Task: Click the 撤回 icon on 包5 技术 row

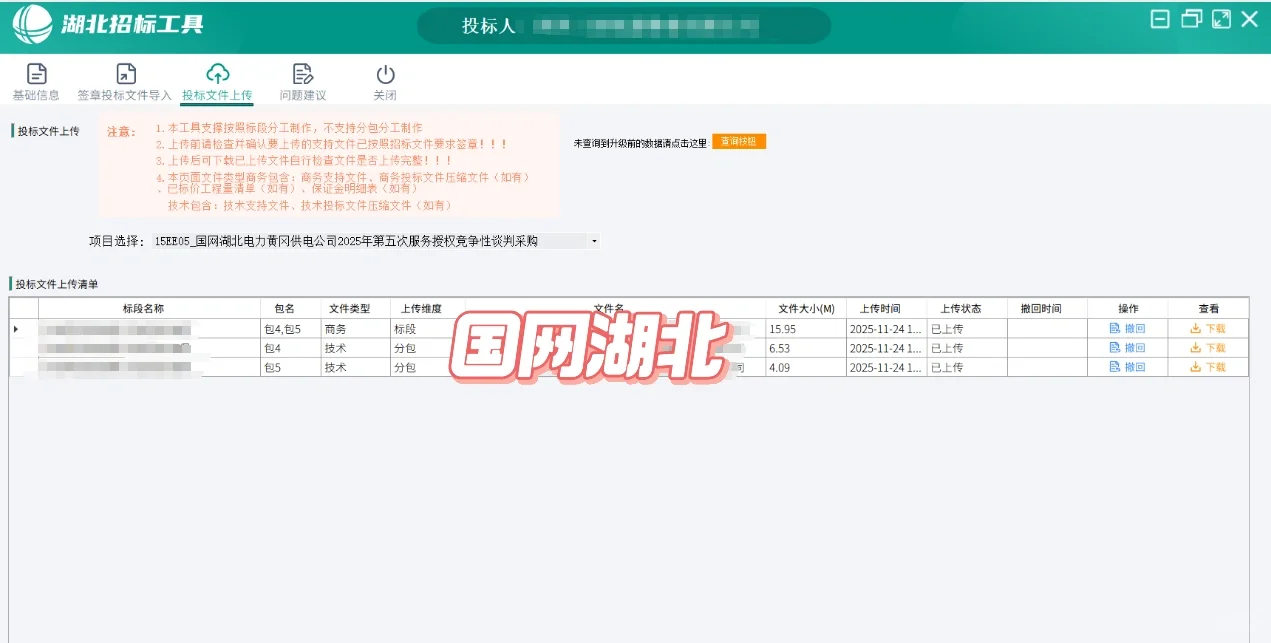Action: point(1113,367)
